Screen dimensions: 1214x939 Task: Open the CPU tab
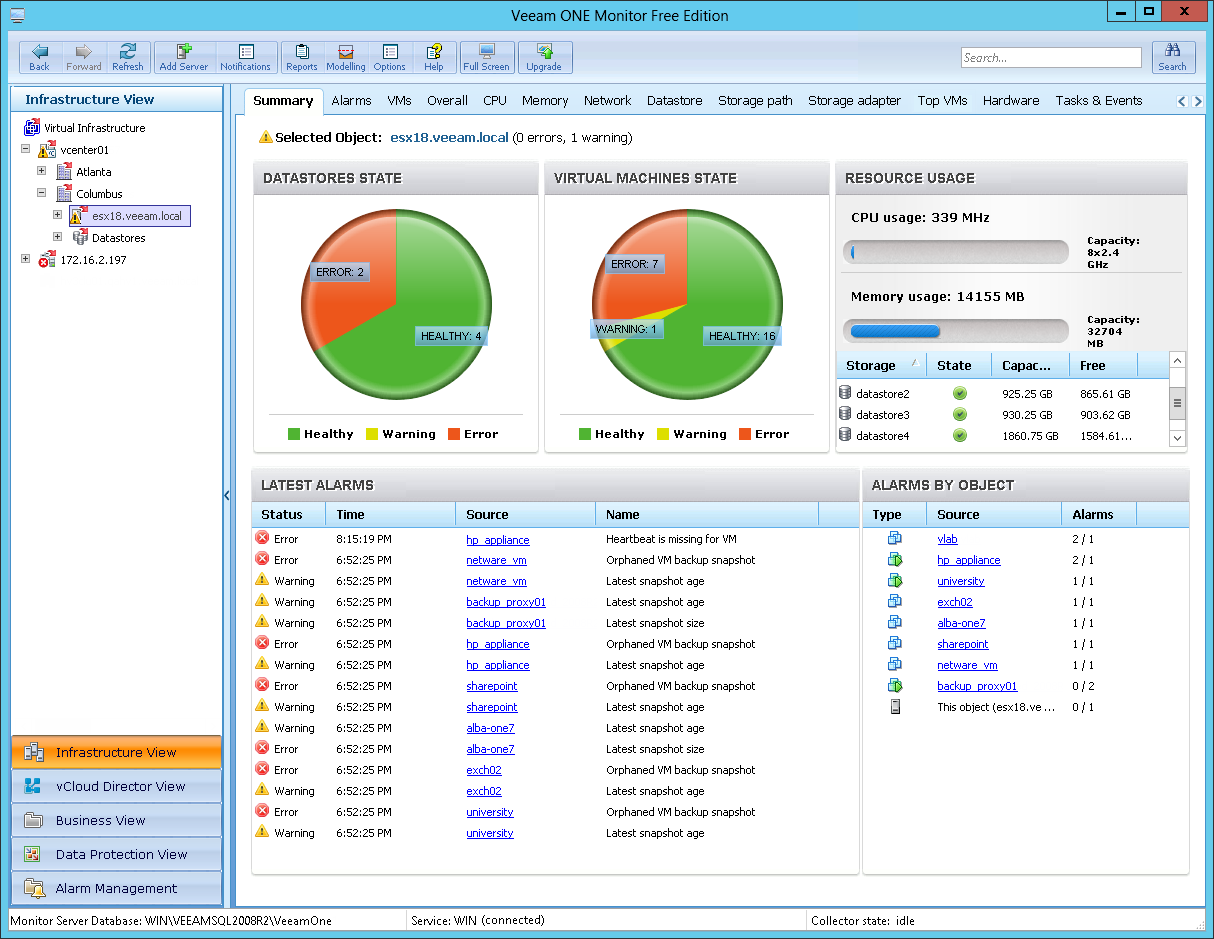[x=495, y=100]
